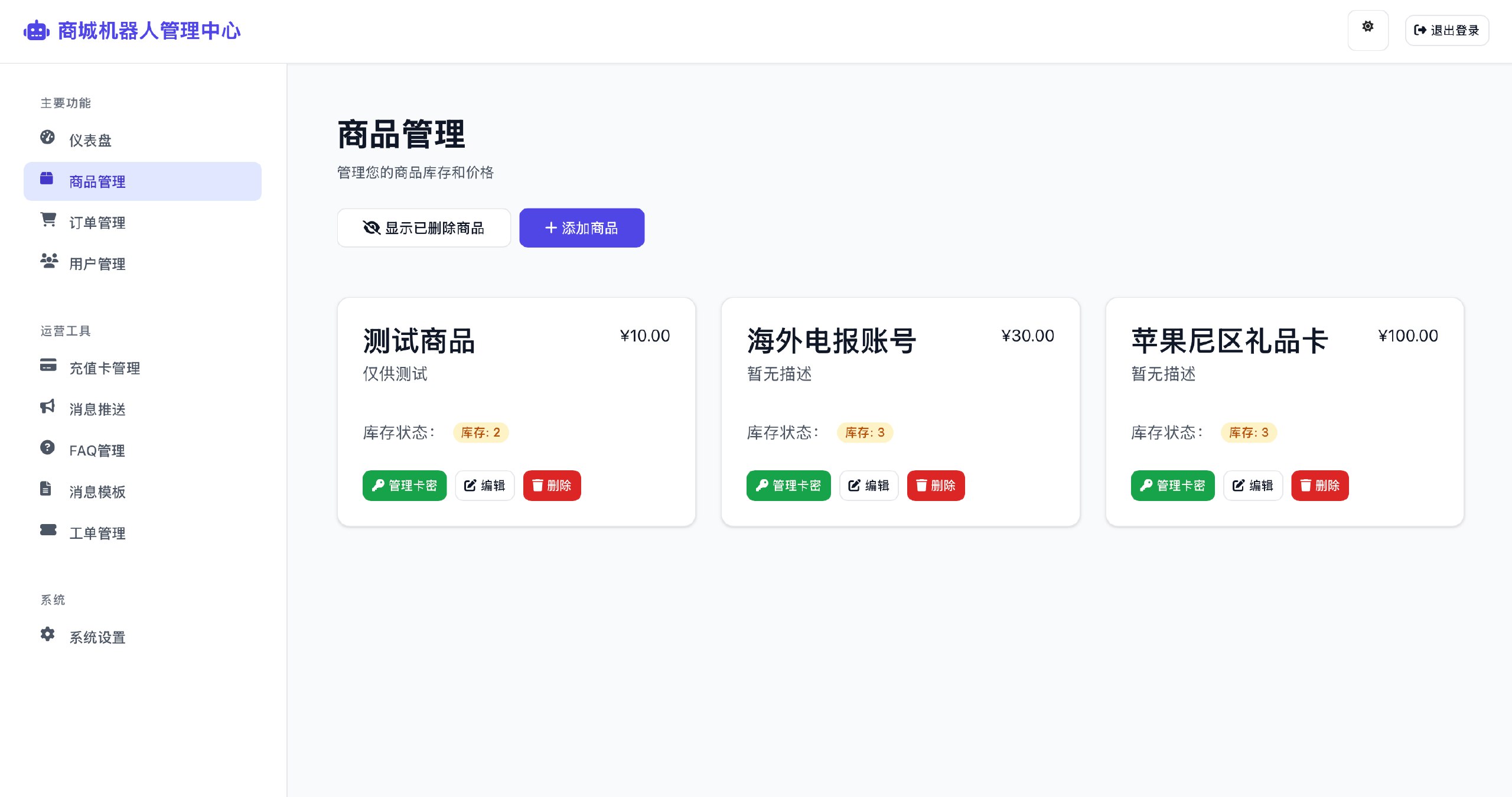Image resolution: width=1512 pixels, height=797 pixels.
Task: Click the 库存: 2 stock badge
Action: [480, 432]
